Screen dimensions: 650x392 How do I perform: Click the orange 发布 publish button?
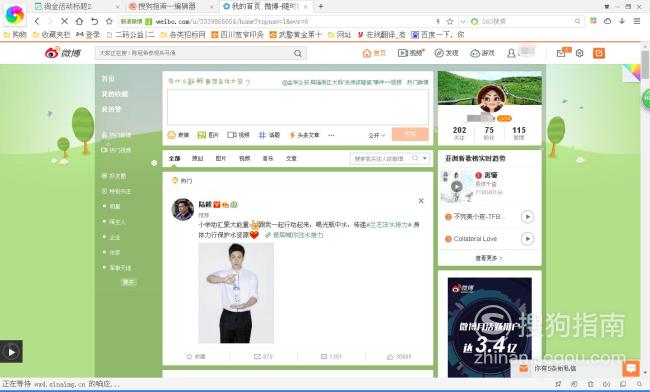[410, 134]
